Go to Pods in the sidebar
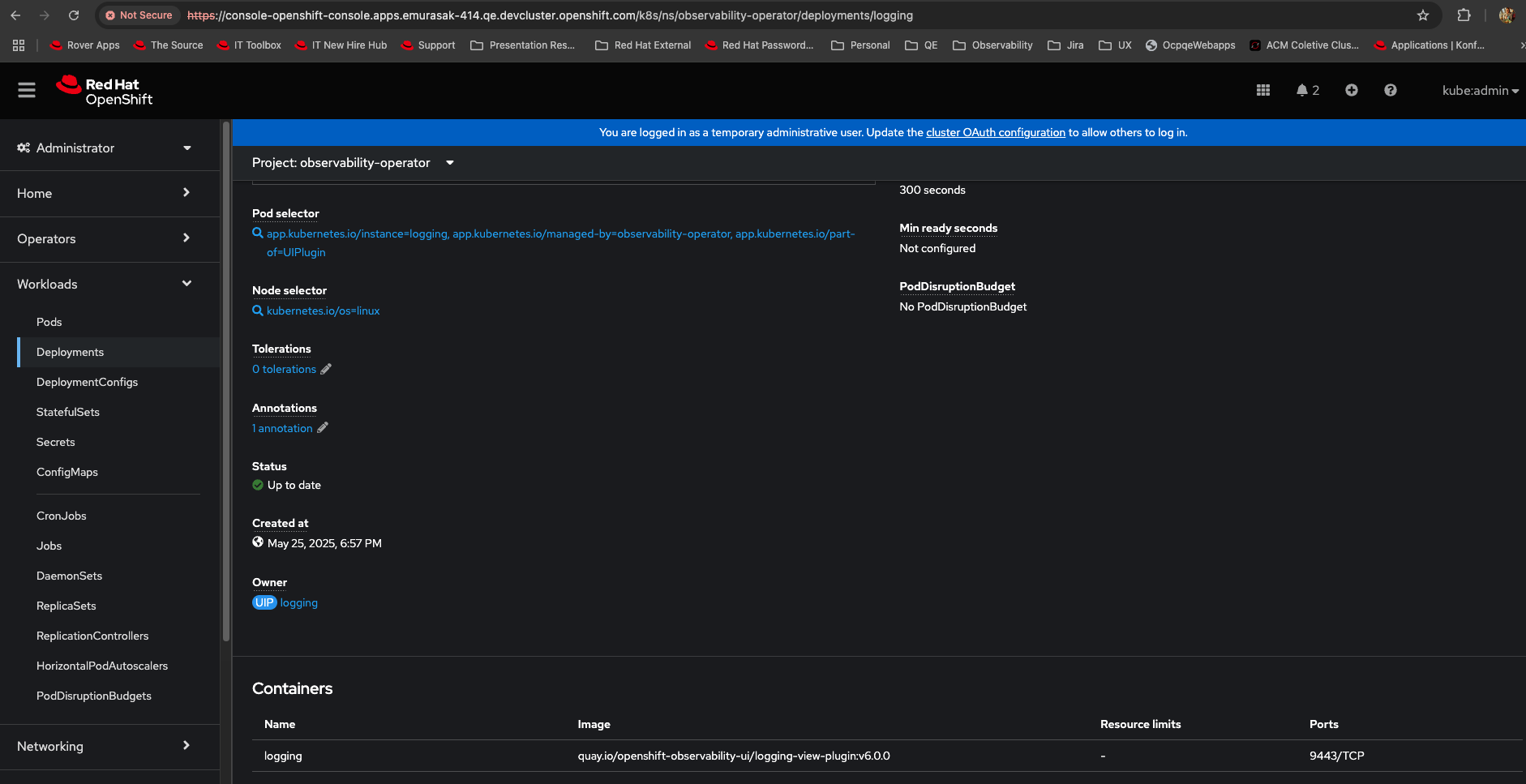This screenshot has width=1526, height=784. pos(49,322)
